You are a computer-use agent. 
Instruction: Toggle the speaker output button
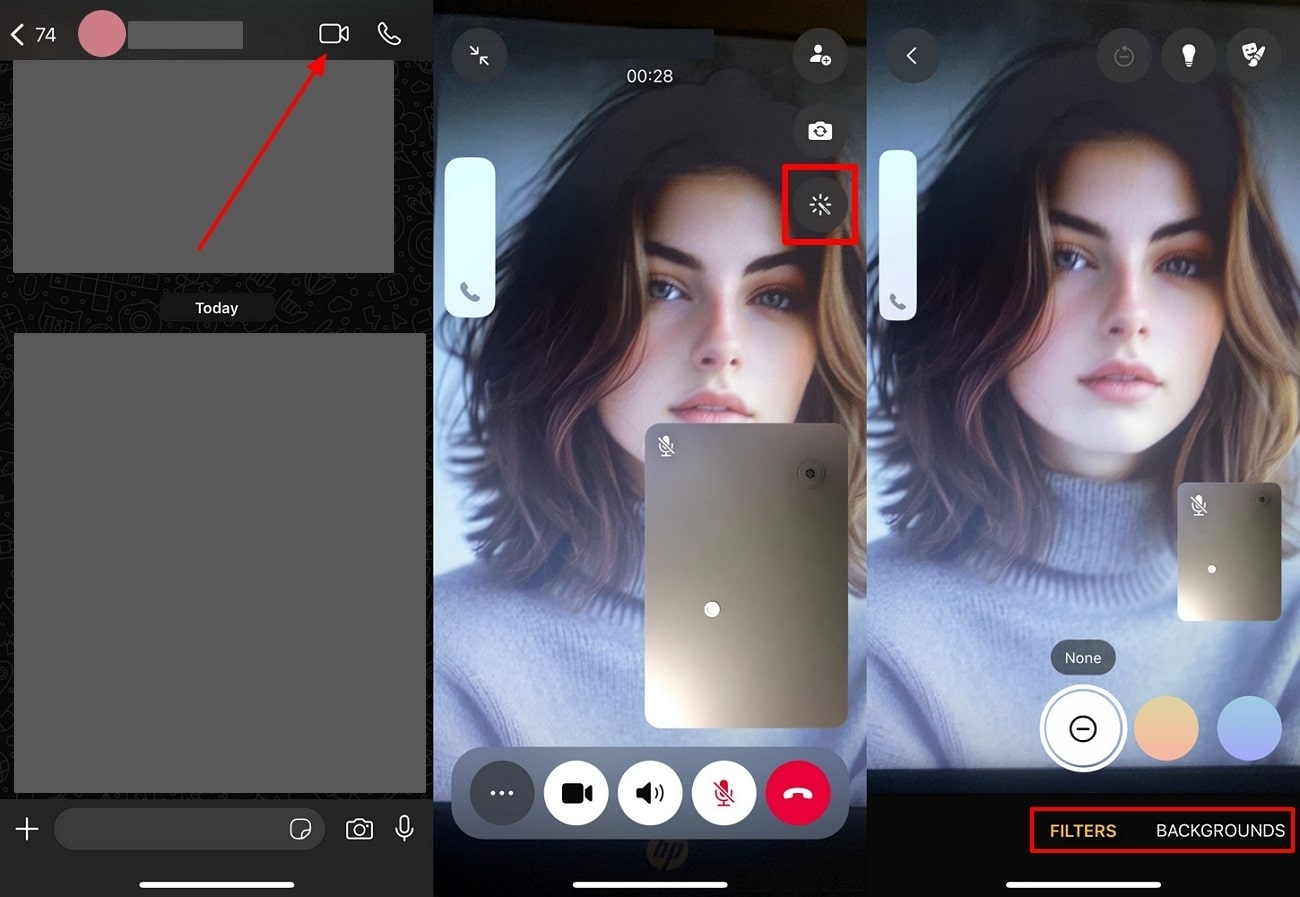650,793
